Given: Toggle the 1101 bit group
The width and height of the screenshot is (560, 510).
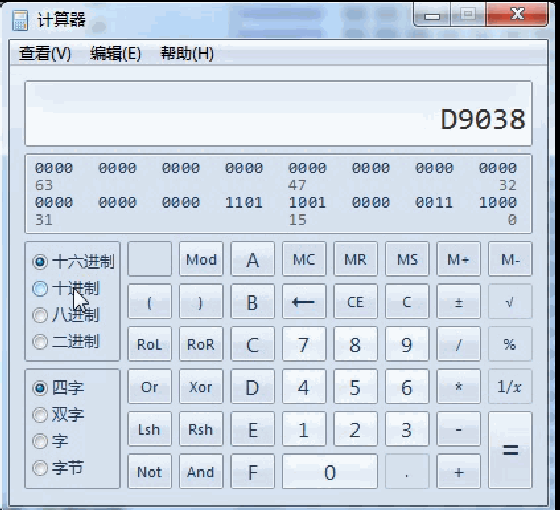Looking at the screenshot, I should (x=244, y=202).
